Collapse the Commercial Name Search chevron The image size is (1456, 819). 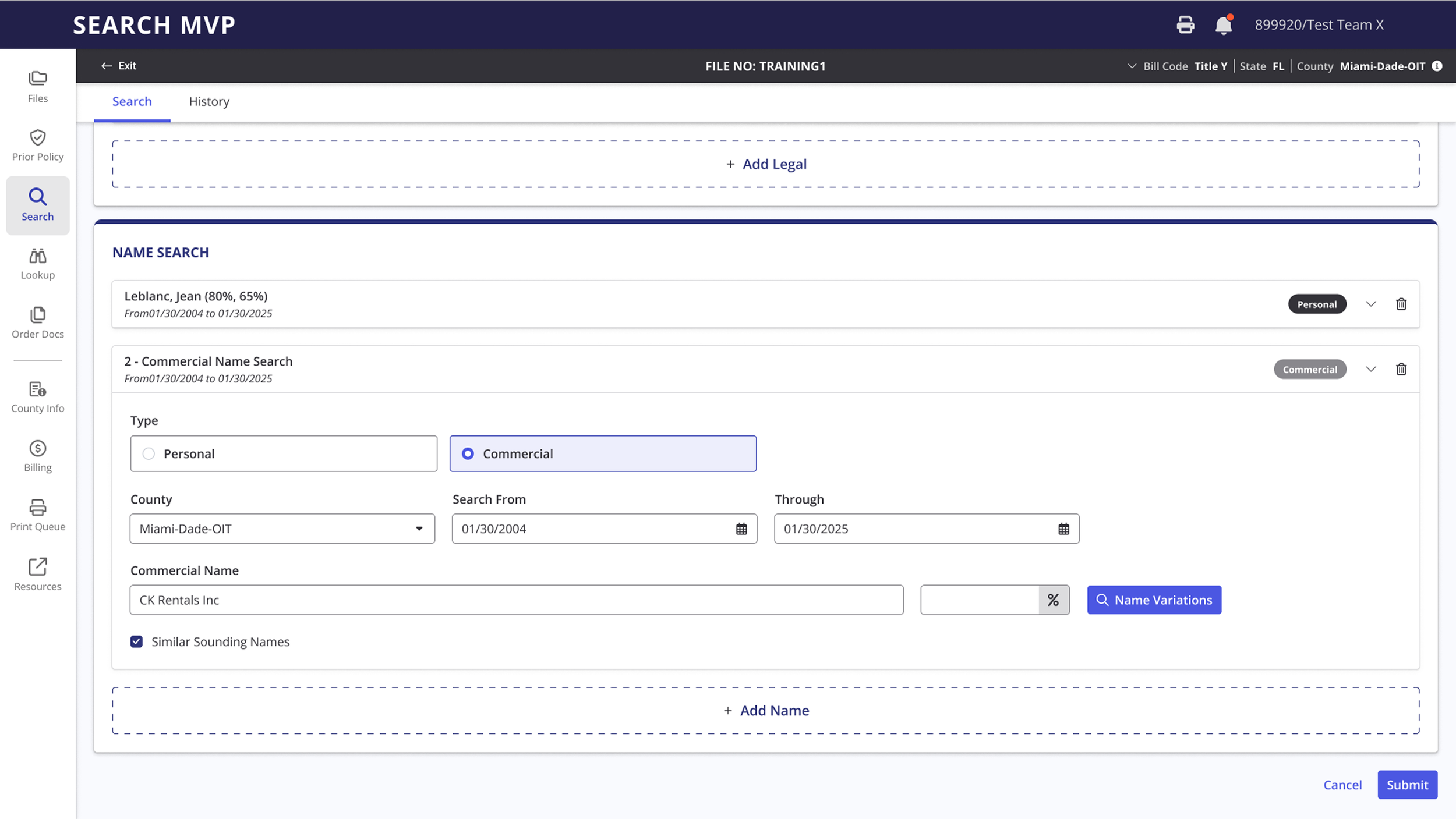[1370, 369]
